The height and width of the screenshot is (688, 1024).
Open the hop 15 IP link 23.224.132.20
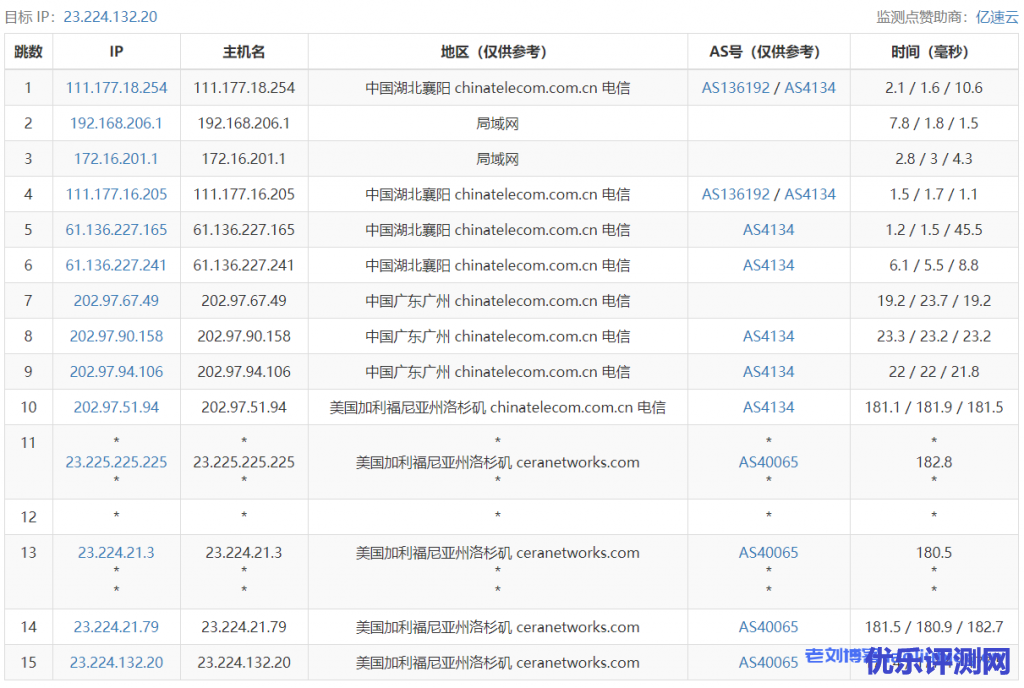116,662
